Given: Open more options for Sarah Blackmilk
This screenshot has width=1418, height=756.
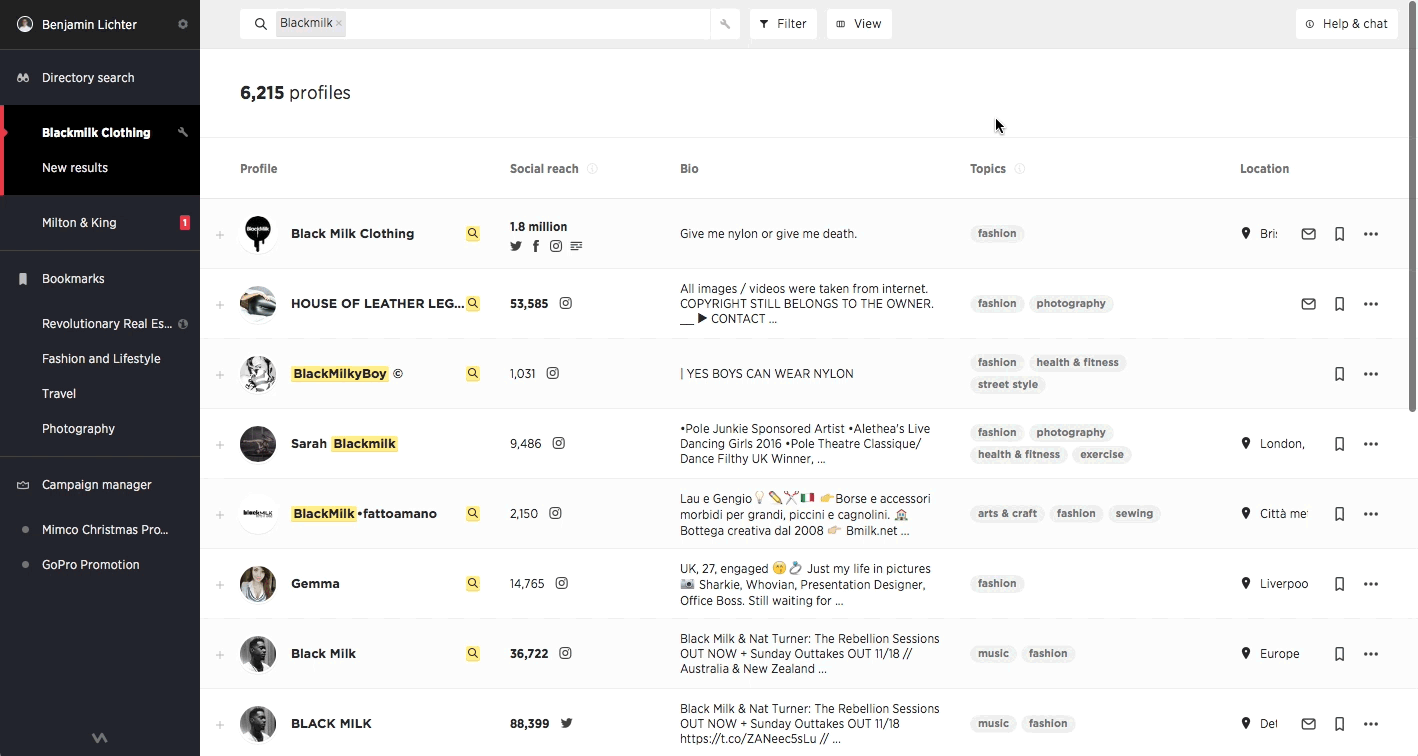Looking at the screenshot, I should tap(1371, 444).
